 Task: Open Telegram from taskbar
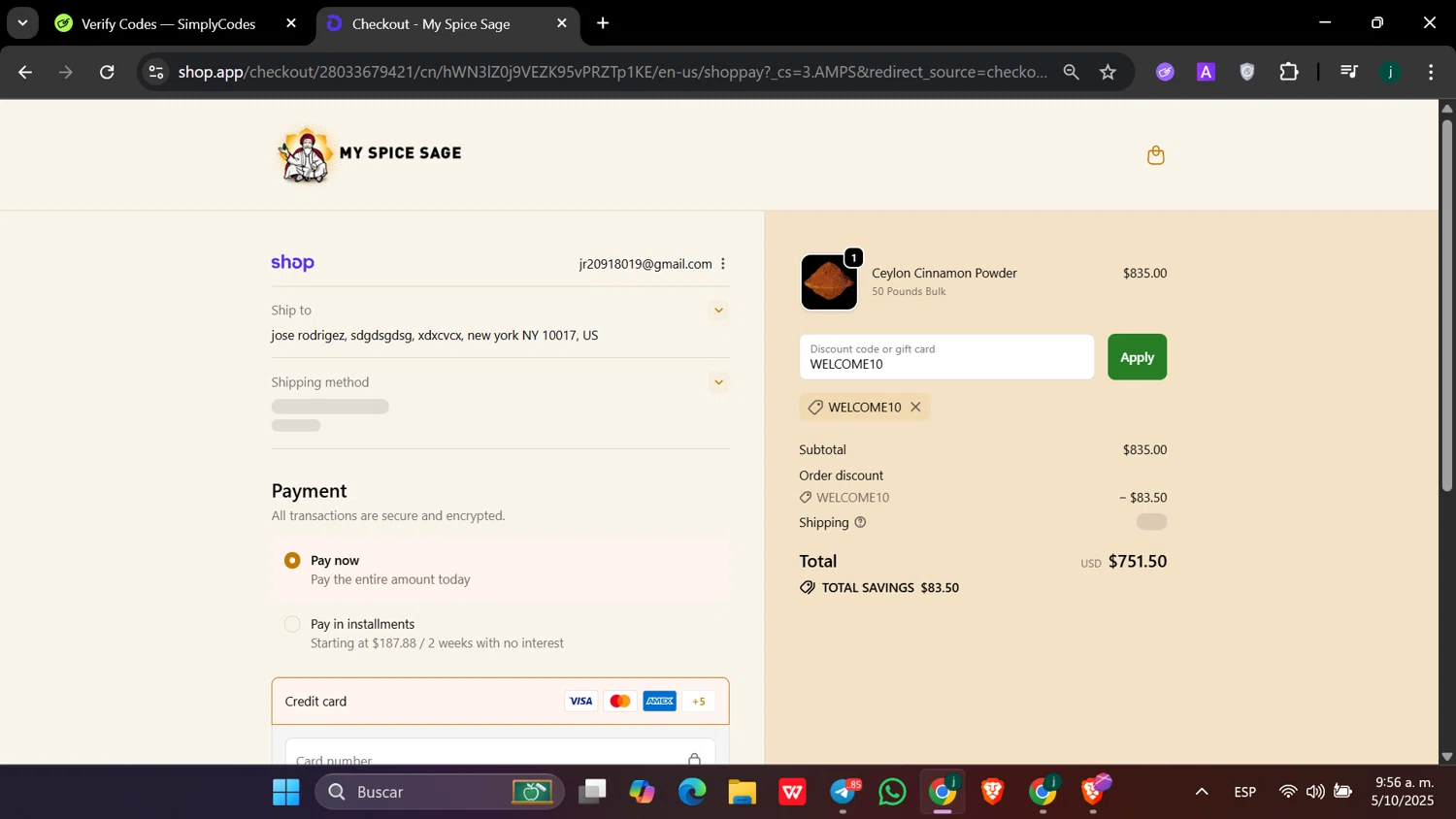[x=843, y=793]
